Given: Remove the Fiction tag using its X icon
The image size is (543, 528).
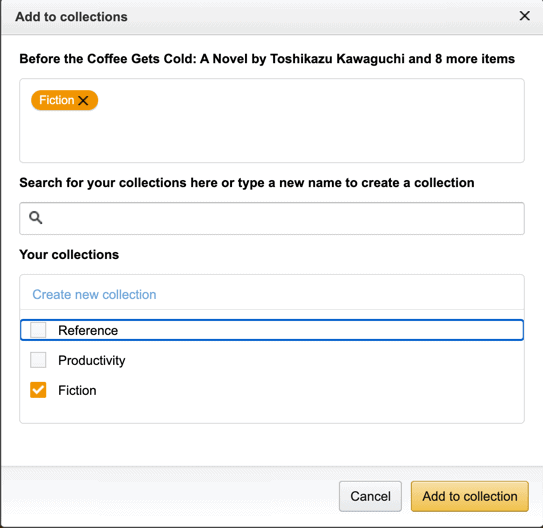Looking at the screenshot, I should [83, 100].
